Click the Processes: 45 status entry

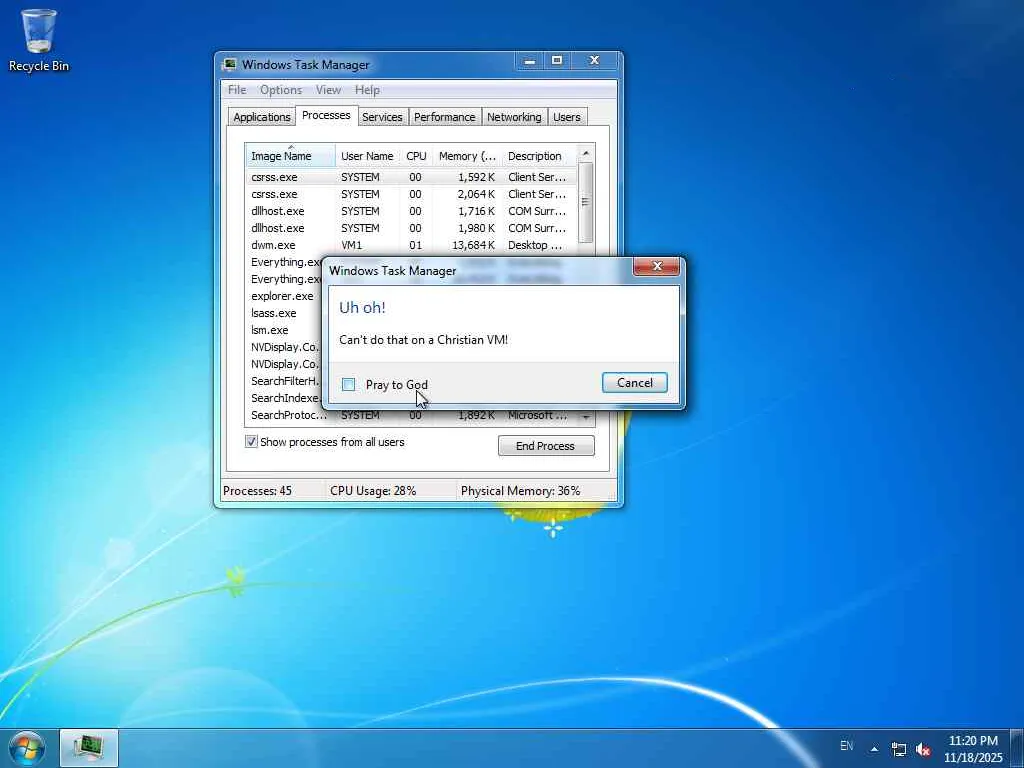tap(257, 490)
